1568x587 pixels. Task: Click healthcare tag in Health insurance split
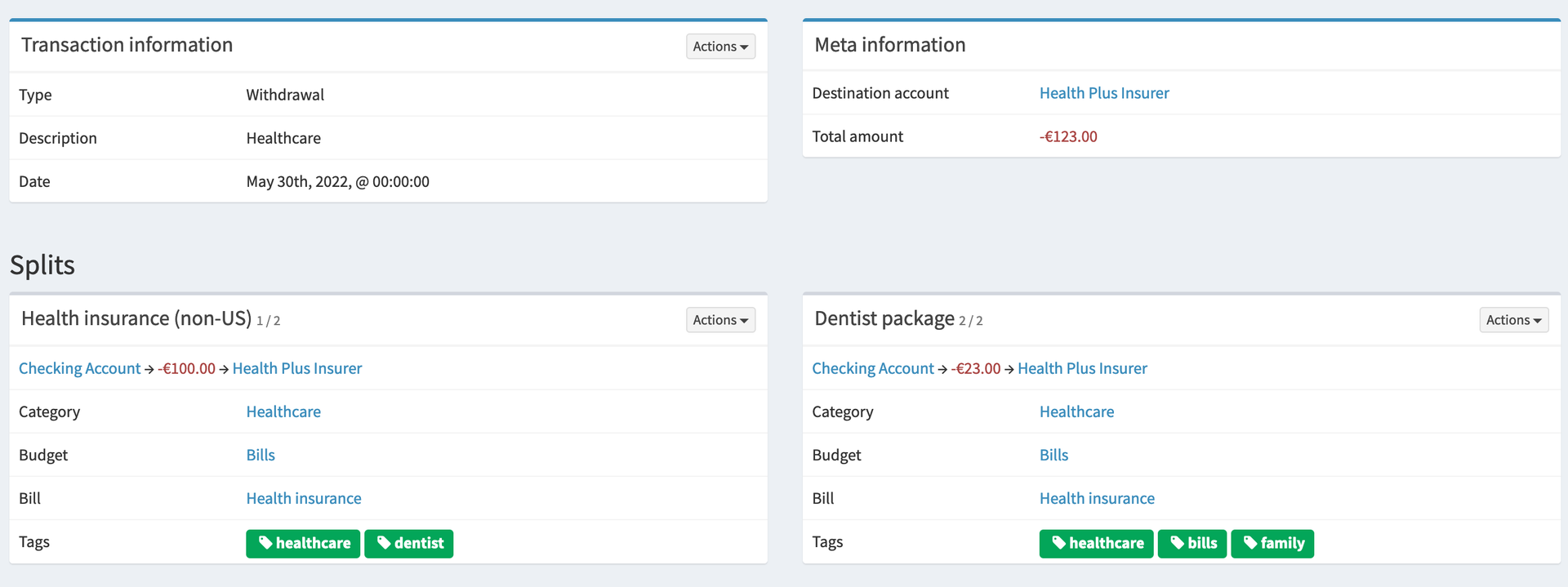point(303,544)
